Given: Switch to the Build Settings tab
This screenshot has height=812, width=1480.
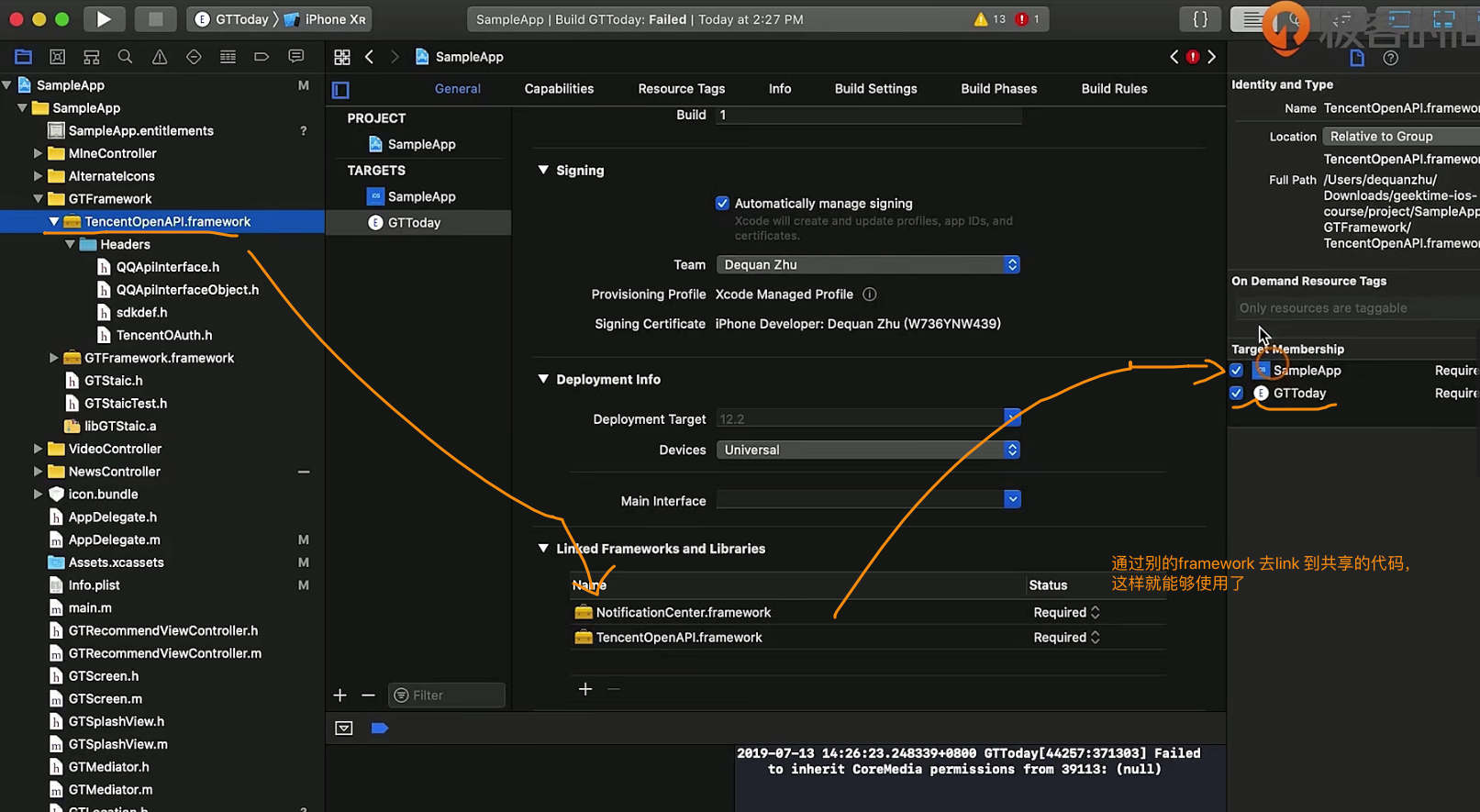Looking at the screenshot, I should pos(875,89).
